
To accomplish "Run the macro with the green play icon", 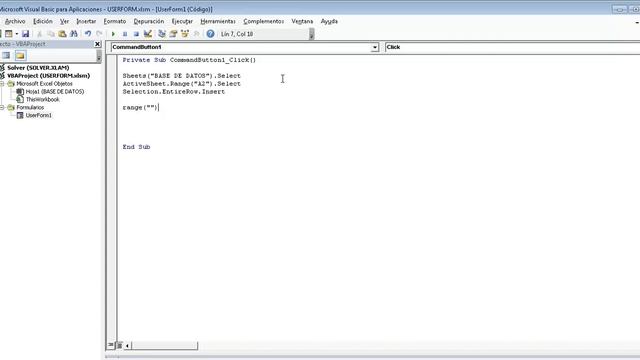I will click(113, 34).
